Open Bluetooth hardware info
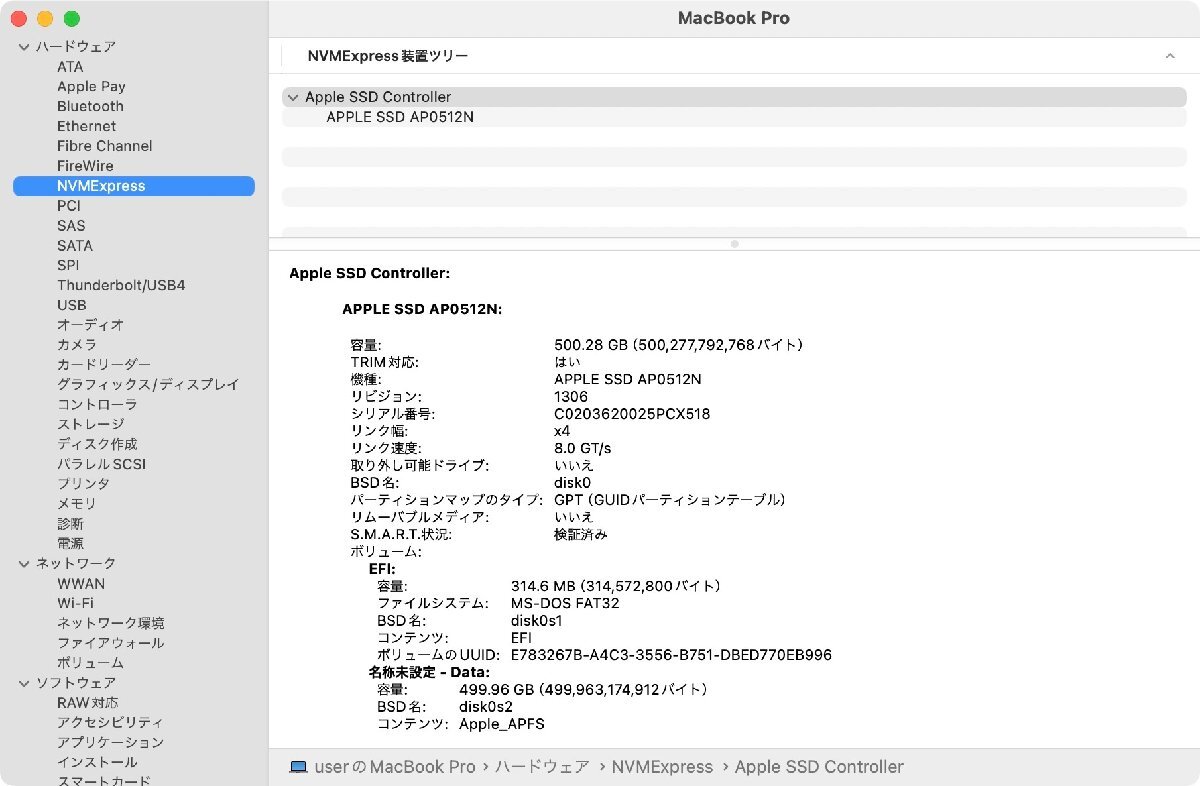 (90, 106)
